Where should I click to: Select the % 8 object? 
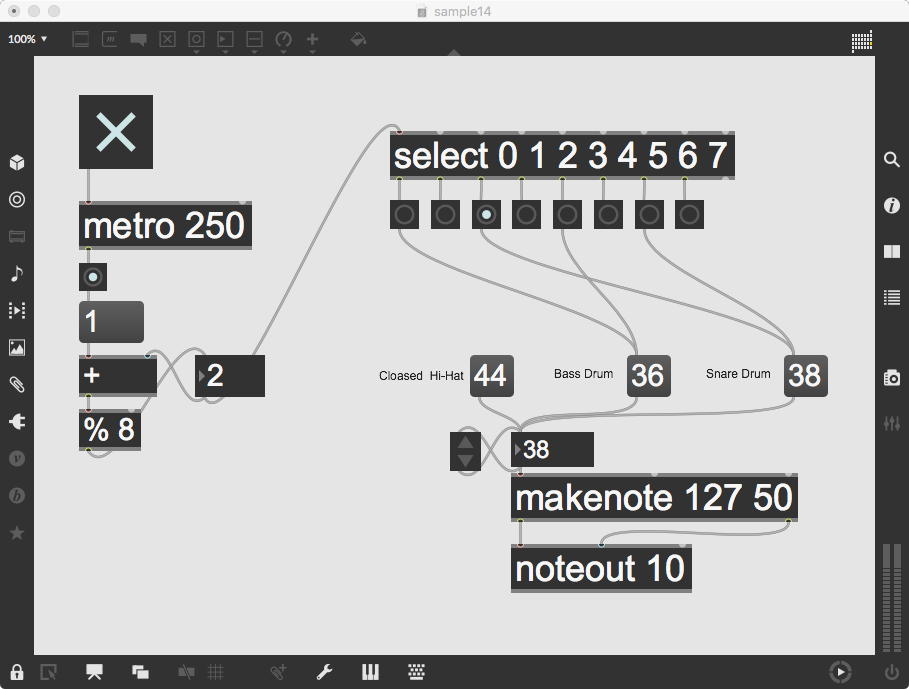click(x=110, y=429)
